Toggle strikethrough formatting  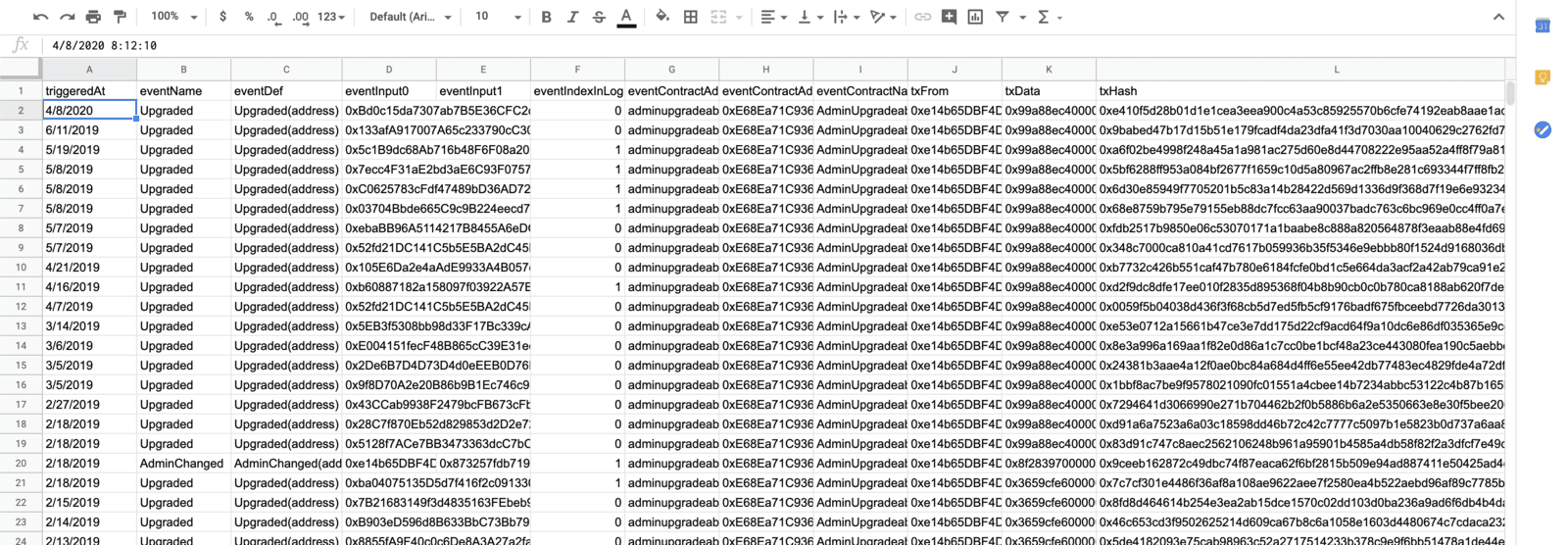tap(599, 17)
